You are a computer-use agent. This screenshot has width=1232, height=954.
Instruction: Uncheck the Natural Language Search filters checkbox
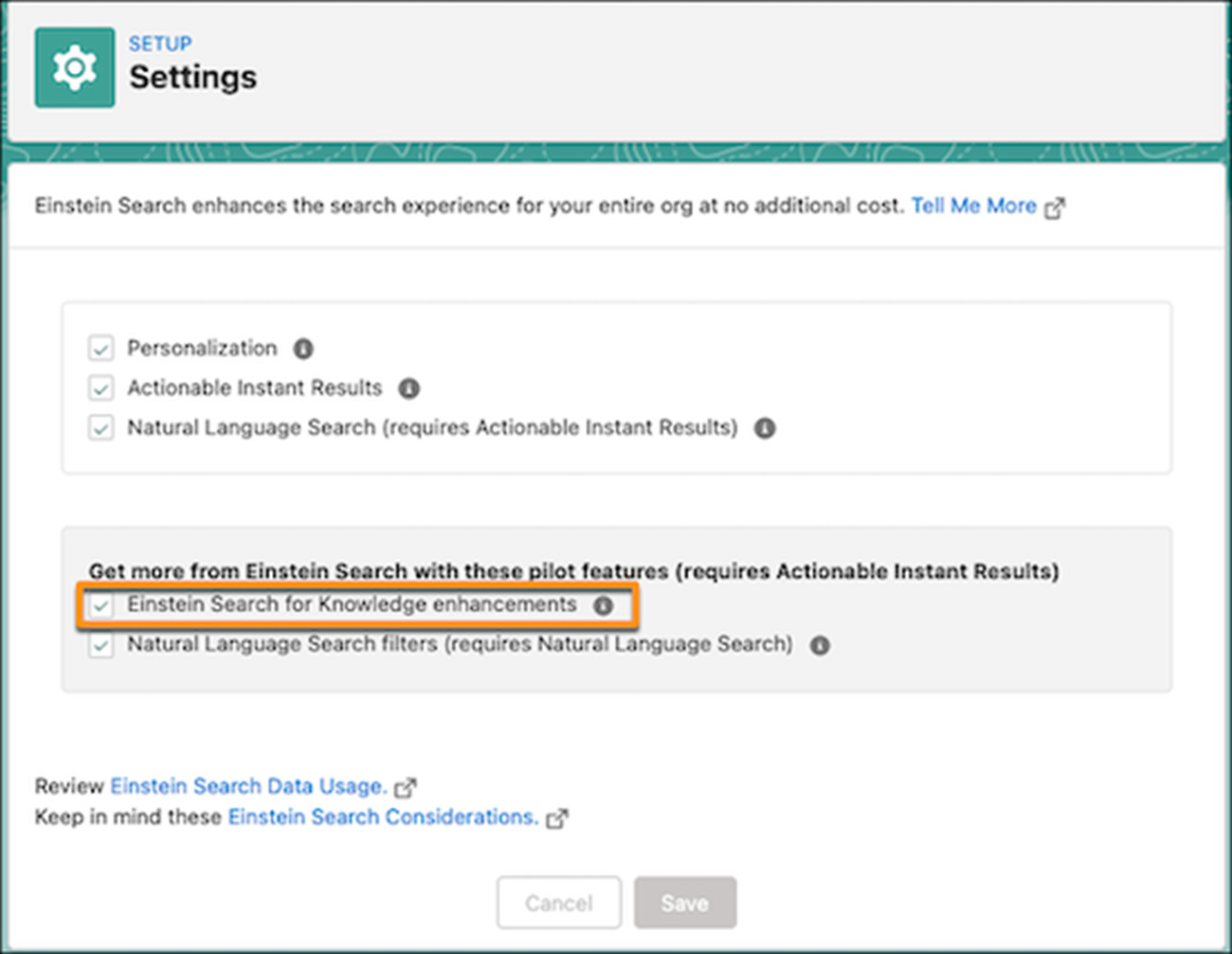pos(101,646)
